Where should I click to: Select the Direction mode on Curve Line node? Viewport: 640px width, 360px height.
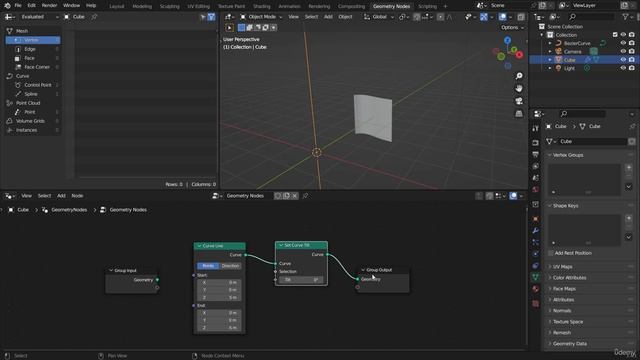(230, 266)
